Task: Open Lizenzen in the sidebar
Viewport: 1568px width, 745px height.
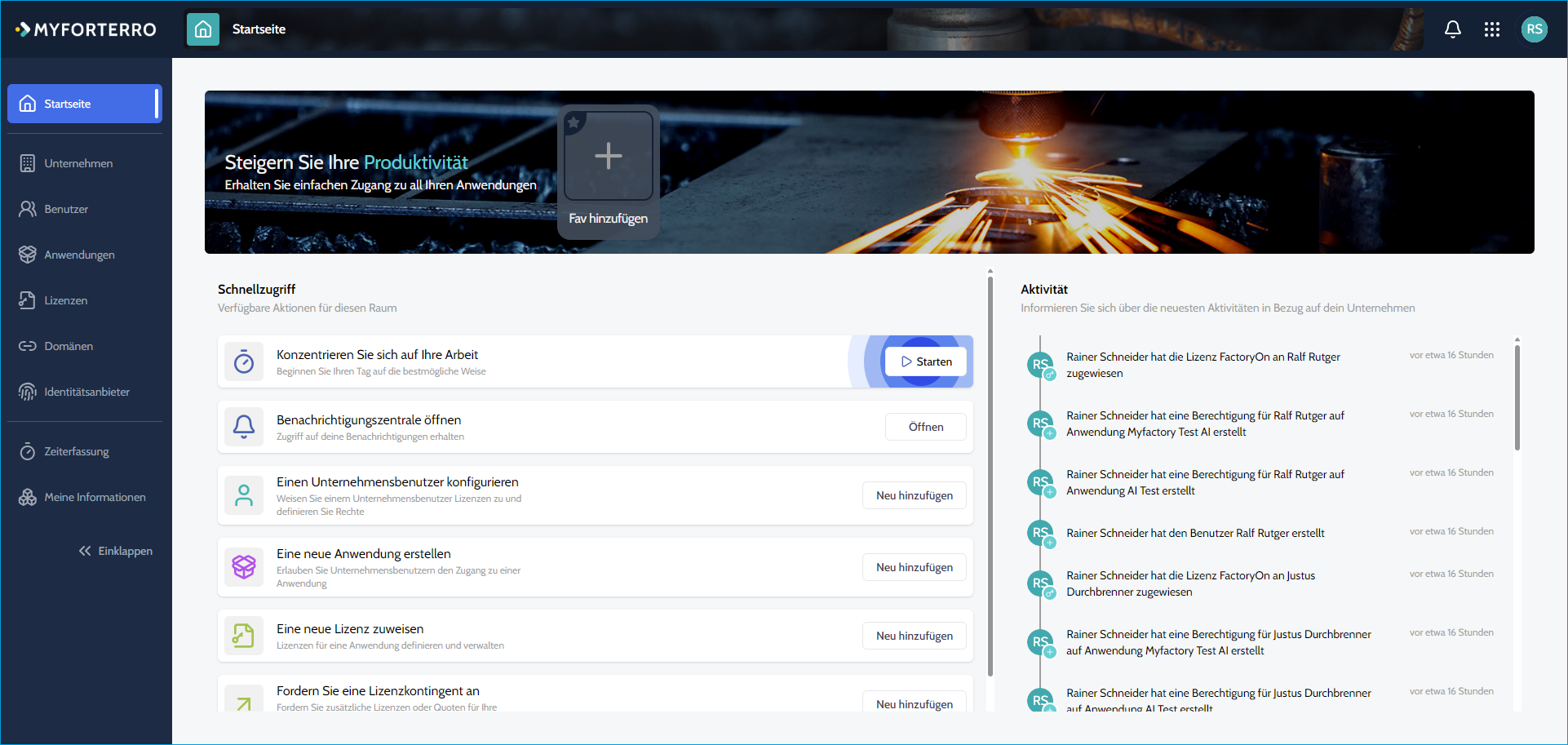Action: [85, 300]
